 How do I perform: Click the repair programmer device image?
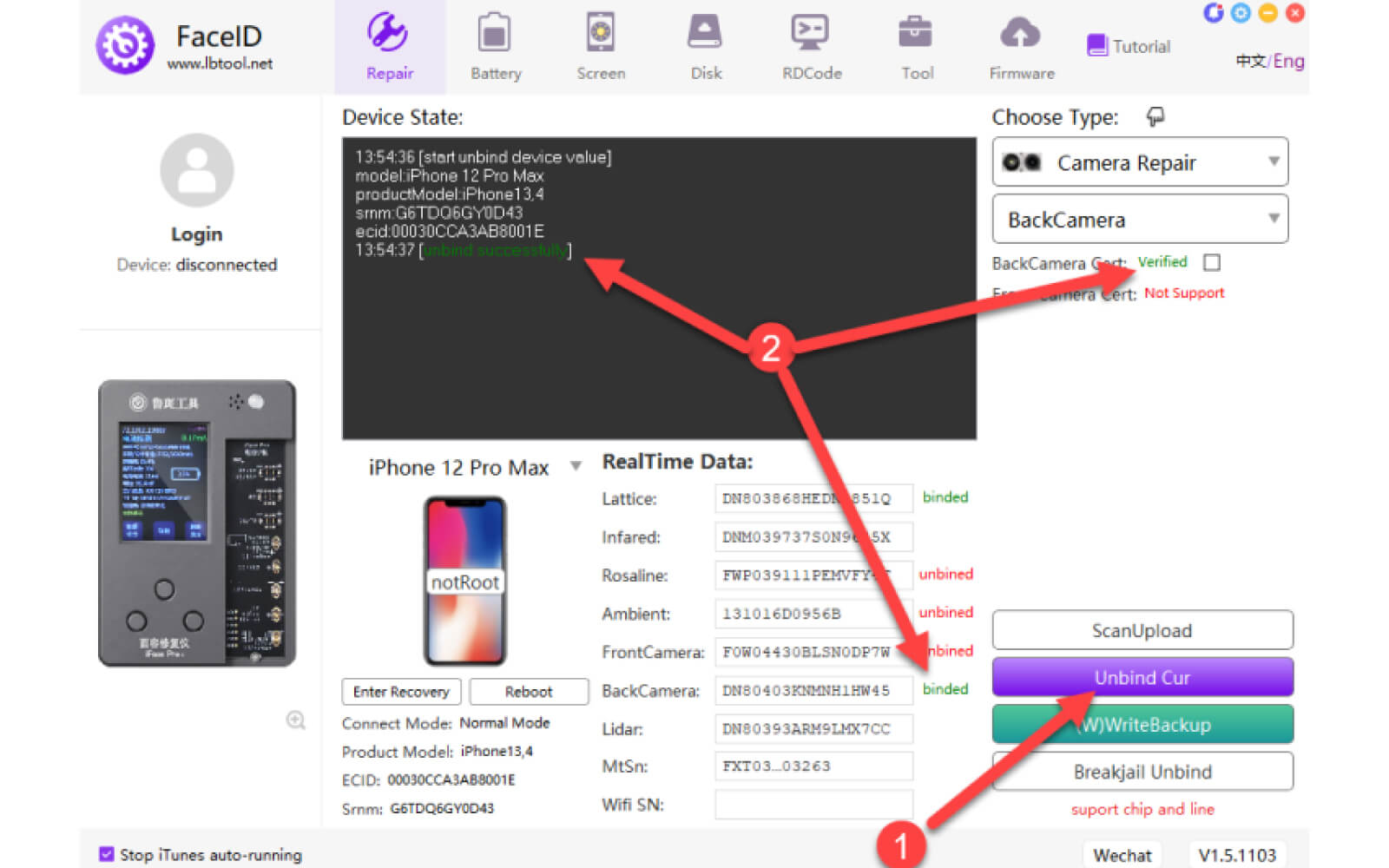[197, 523]
